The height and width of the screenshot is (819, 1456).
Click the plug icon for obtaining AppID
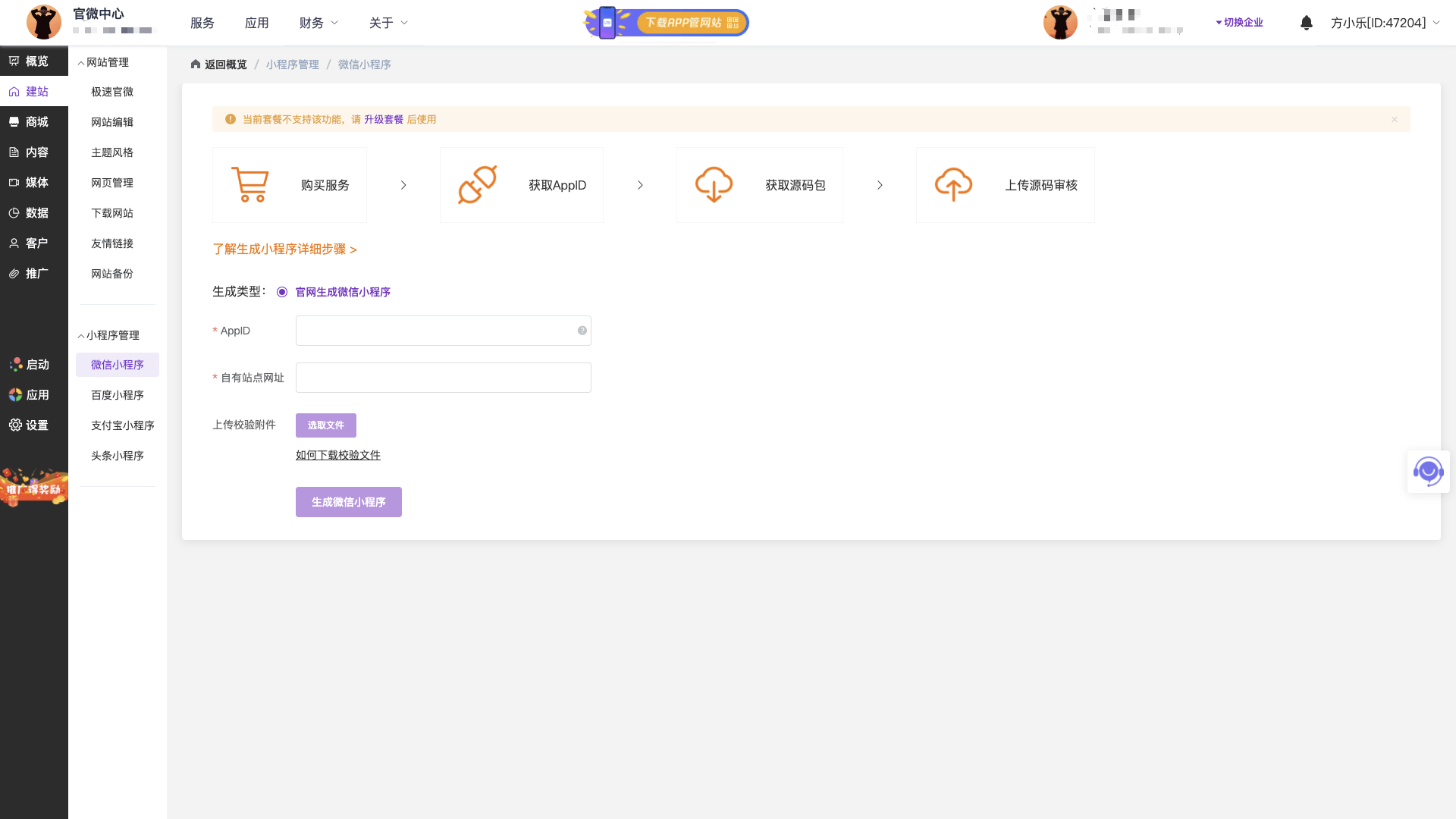point(477,184)
